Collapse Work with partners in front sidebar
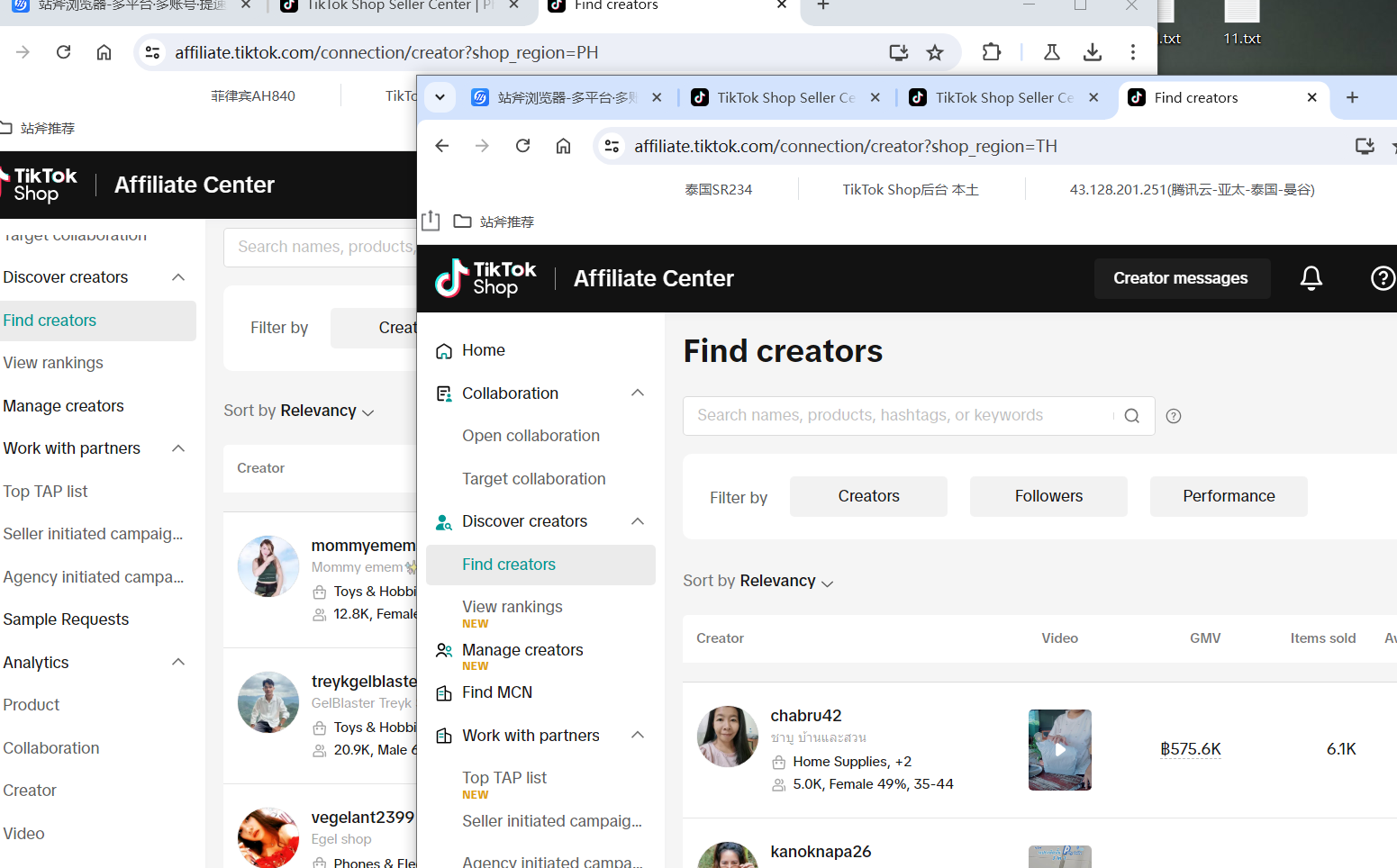 coord(638,735)
